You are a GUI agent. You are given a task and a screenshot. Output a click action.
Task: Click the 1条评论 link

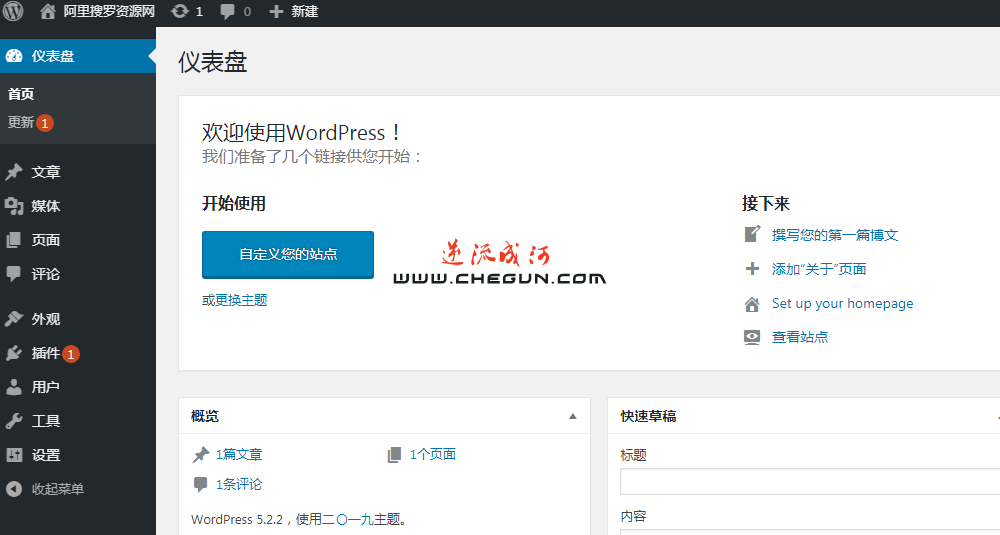pyautogui.click(x=239, y=485)
